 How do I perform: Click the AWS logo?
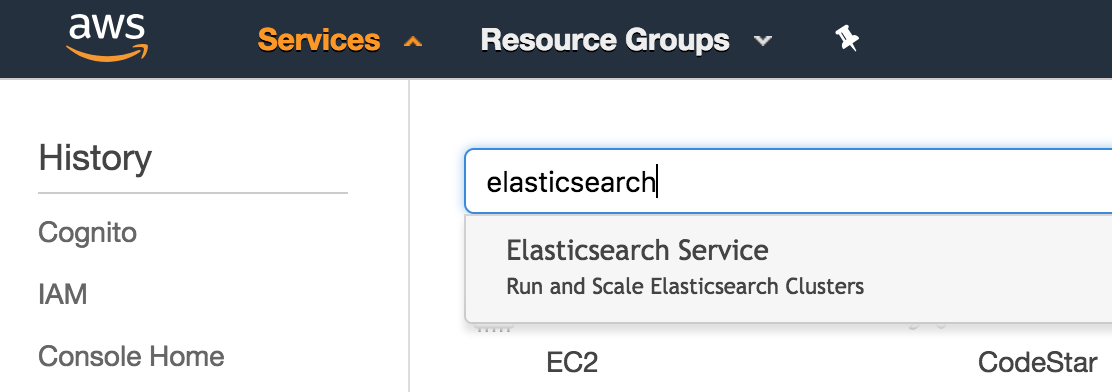pos(108,38)
